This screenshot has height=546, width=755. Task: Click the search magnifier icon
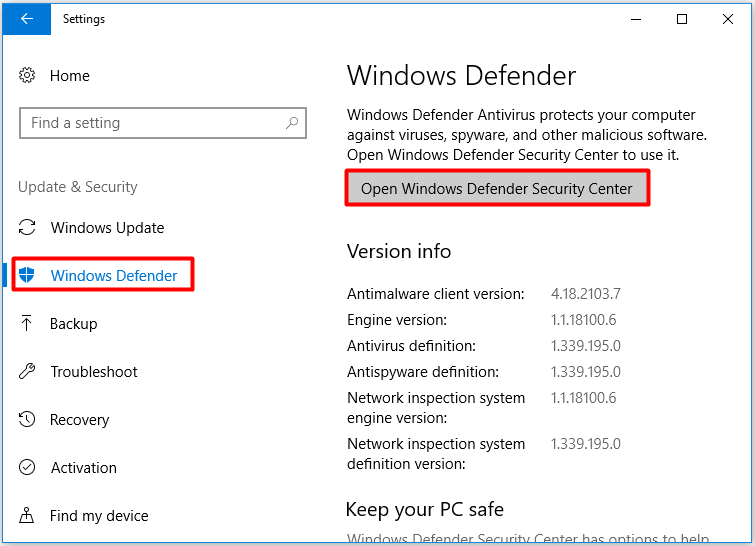292,123
